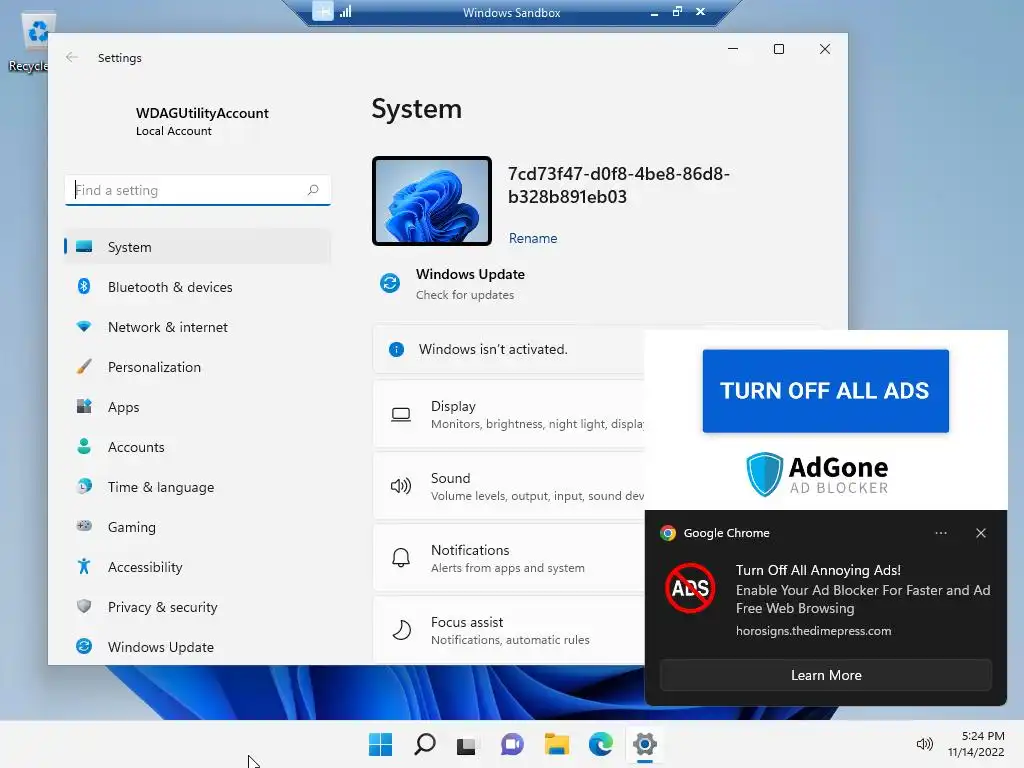Open taskbar Search
The width and height of the screenshot is (1024, 768).
click(x=424, y=744)
